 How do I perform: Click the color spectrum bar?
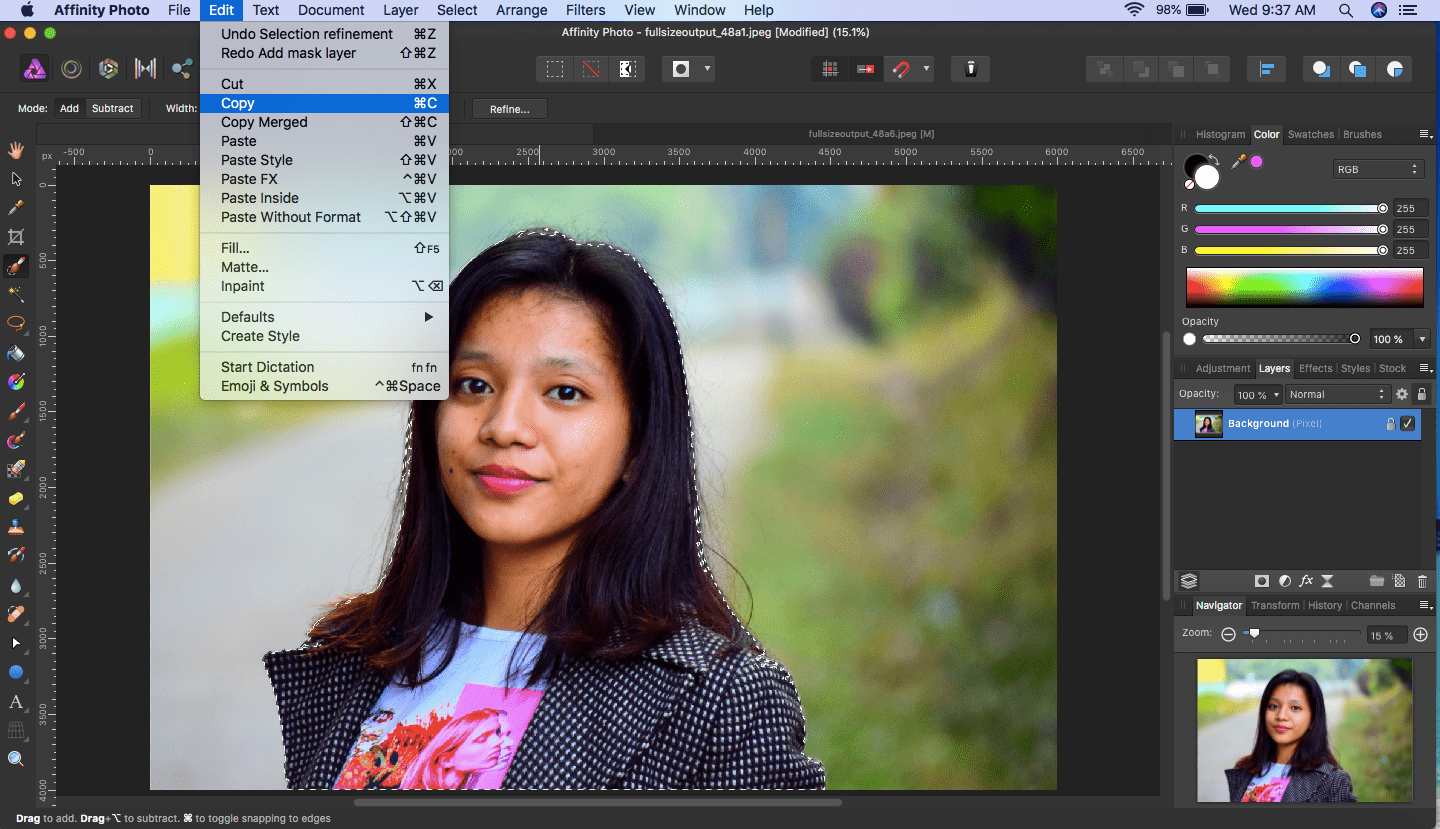coord(1304,287)
